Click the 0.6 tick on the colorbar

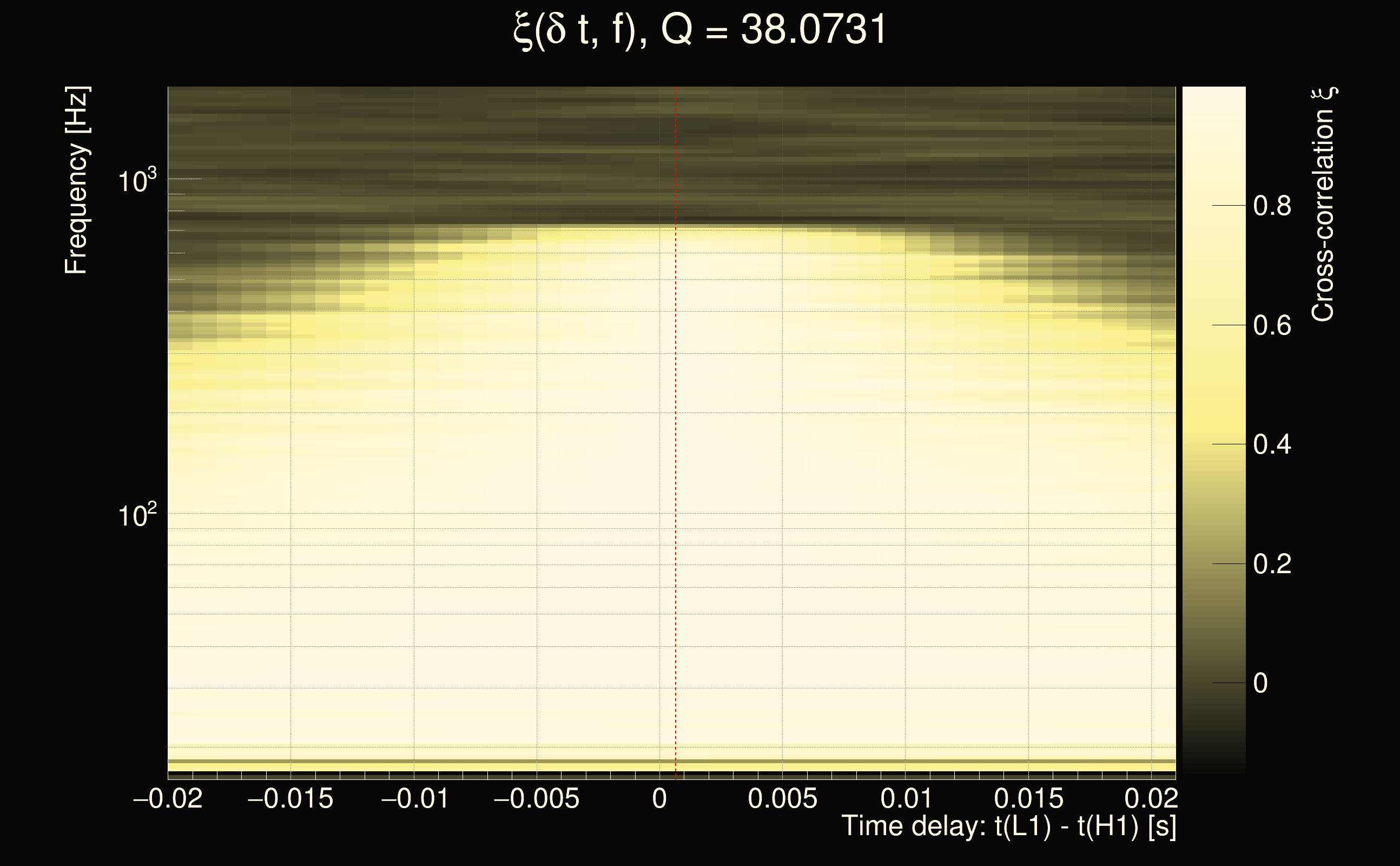click(x=1272, y=325)
